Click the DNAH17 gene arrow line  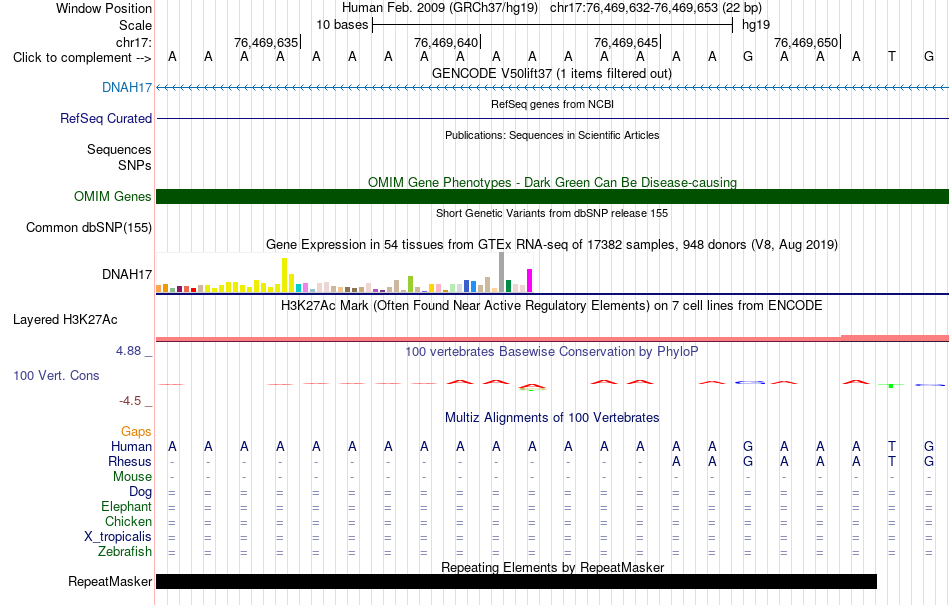(552, 88)
